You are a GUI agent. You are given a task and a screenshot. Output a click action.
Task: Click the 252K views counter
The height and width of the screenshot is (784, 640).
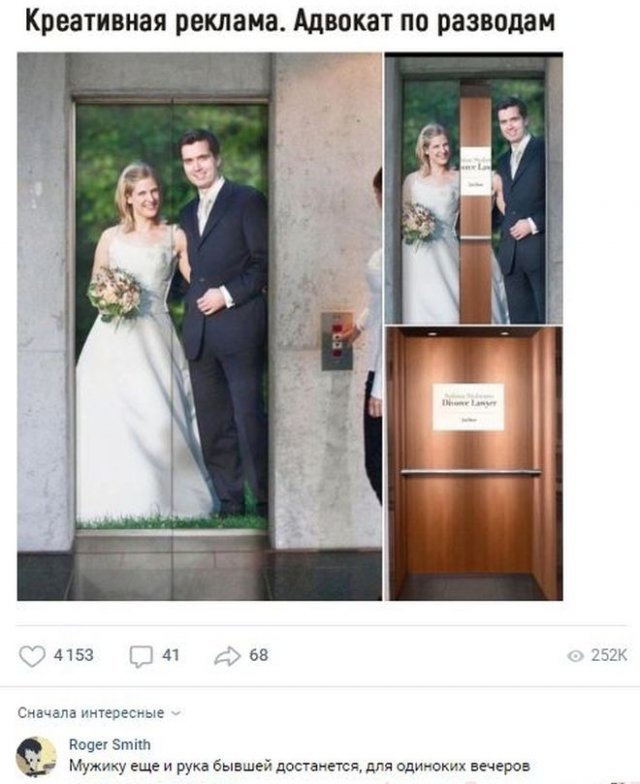tap(609, 656)
